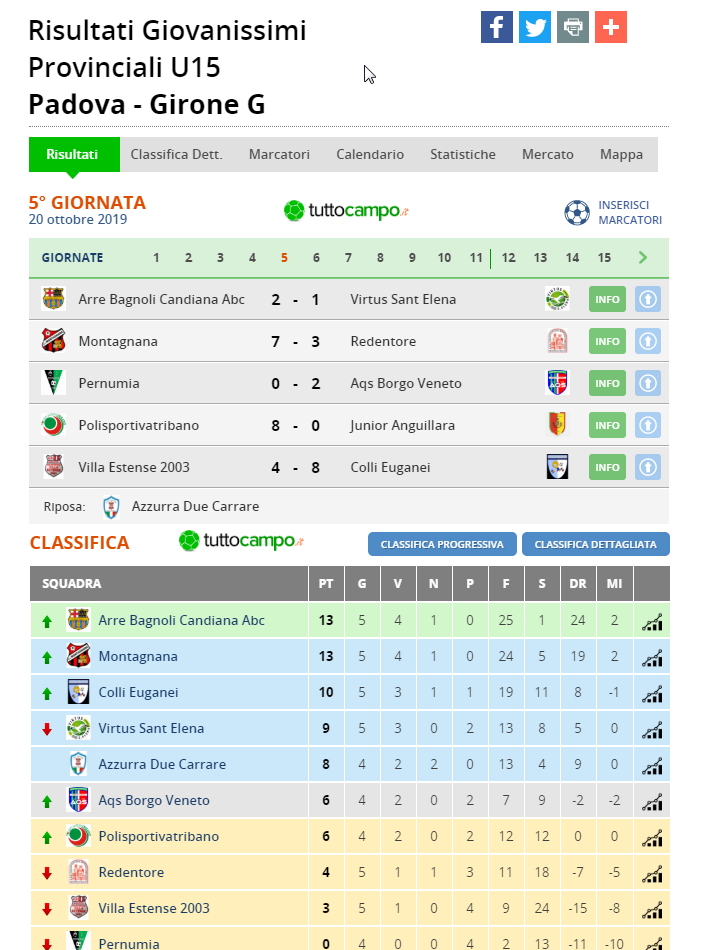Share page on Facebook icon
The height and width of the screenshot is (950, 718).
[x=497, y=27]
